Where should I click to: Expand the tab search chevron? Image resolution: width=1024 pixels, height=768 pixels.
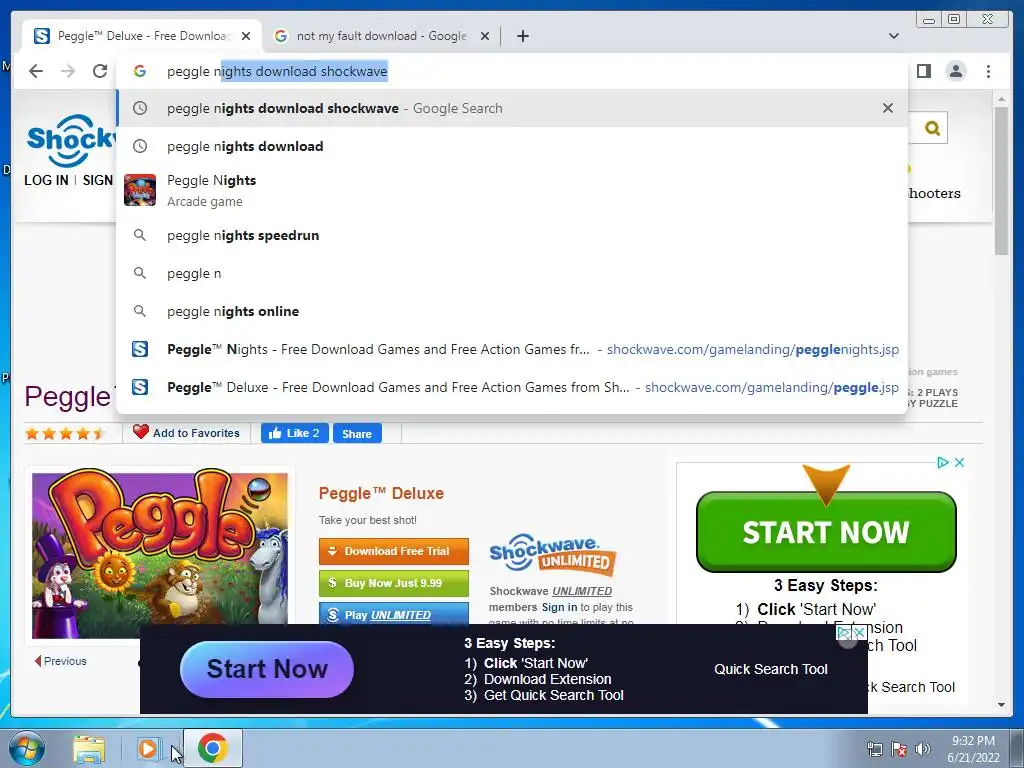coord(893,36)
